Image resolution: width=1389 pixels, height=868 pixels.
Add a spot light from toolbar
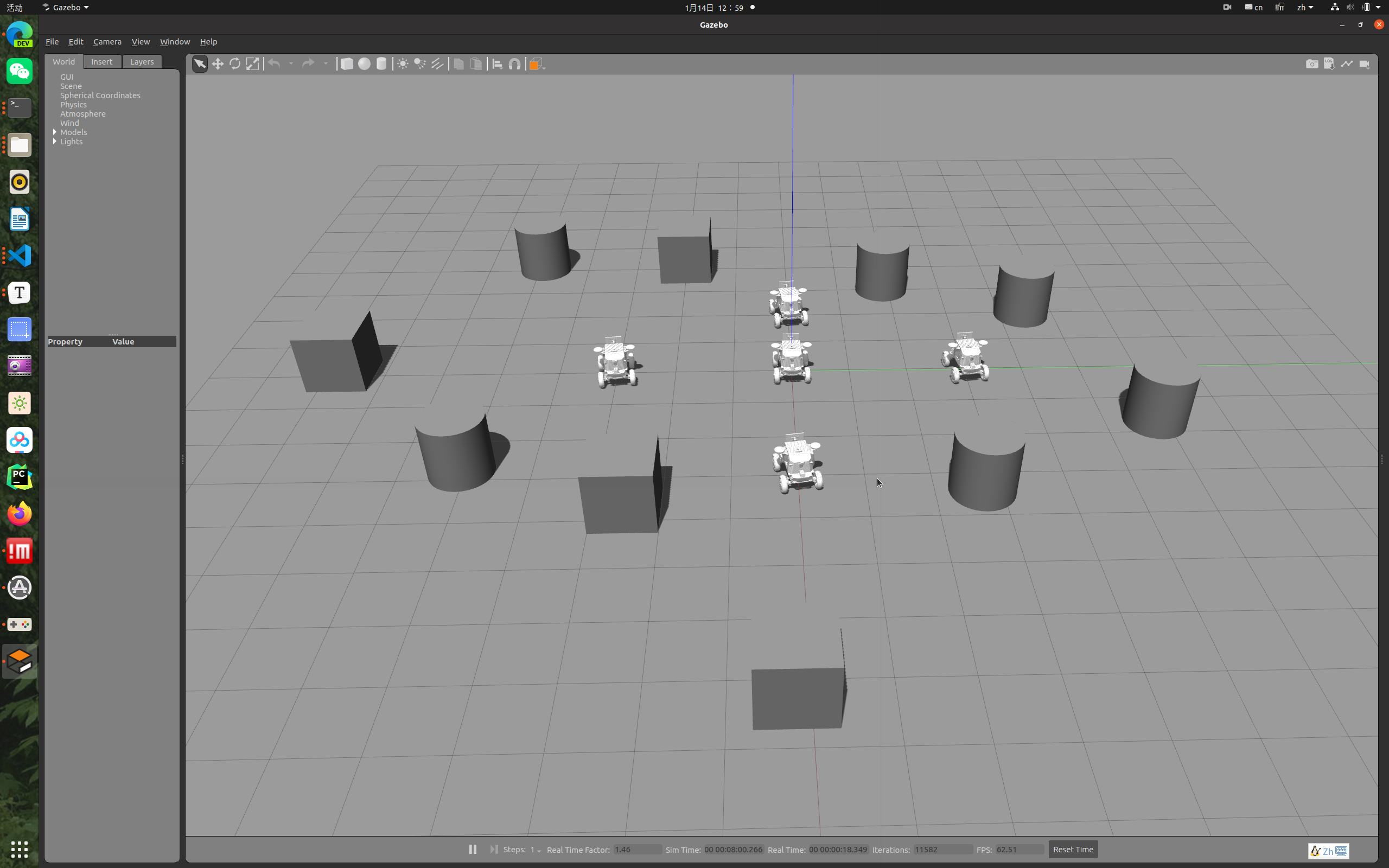pos(420,63)
